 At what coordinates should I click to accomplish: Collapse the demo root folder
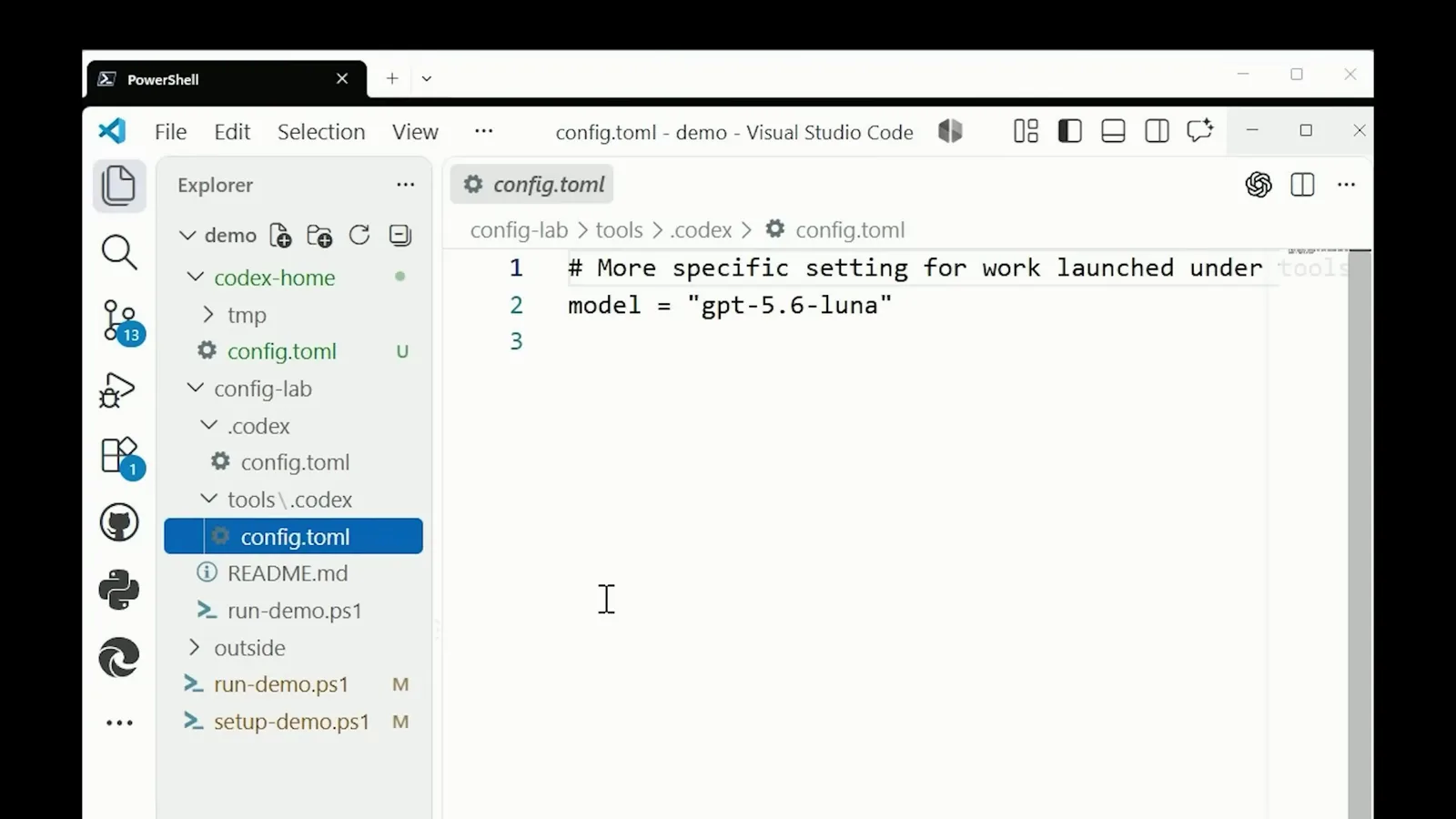click(x=187, y=236)
